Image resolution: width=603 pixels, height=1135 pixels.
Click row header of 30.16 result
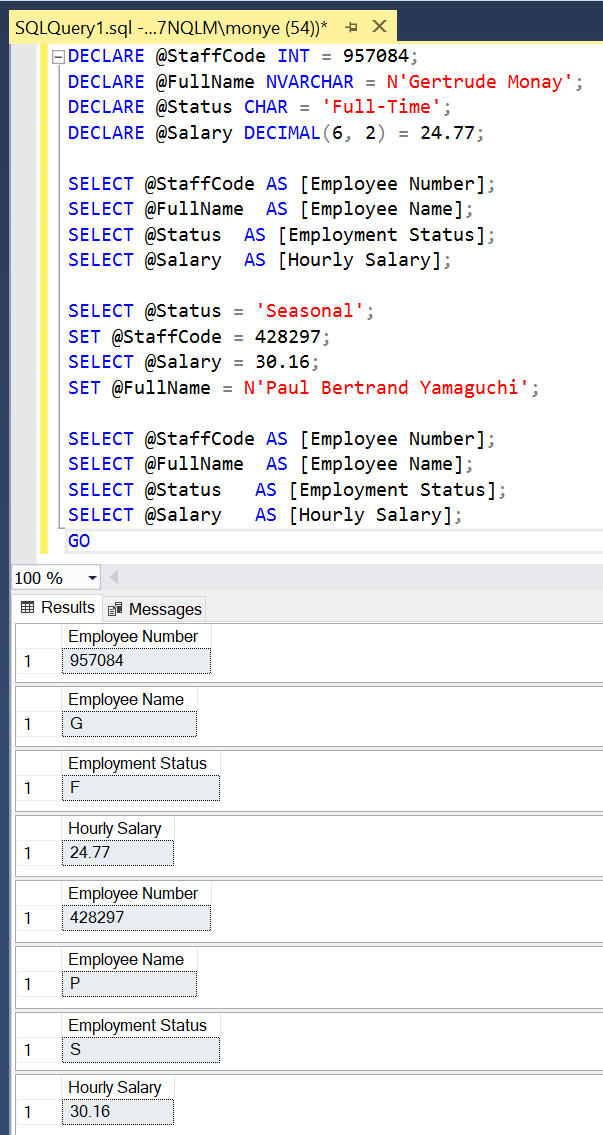coord(38,1111)
